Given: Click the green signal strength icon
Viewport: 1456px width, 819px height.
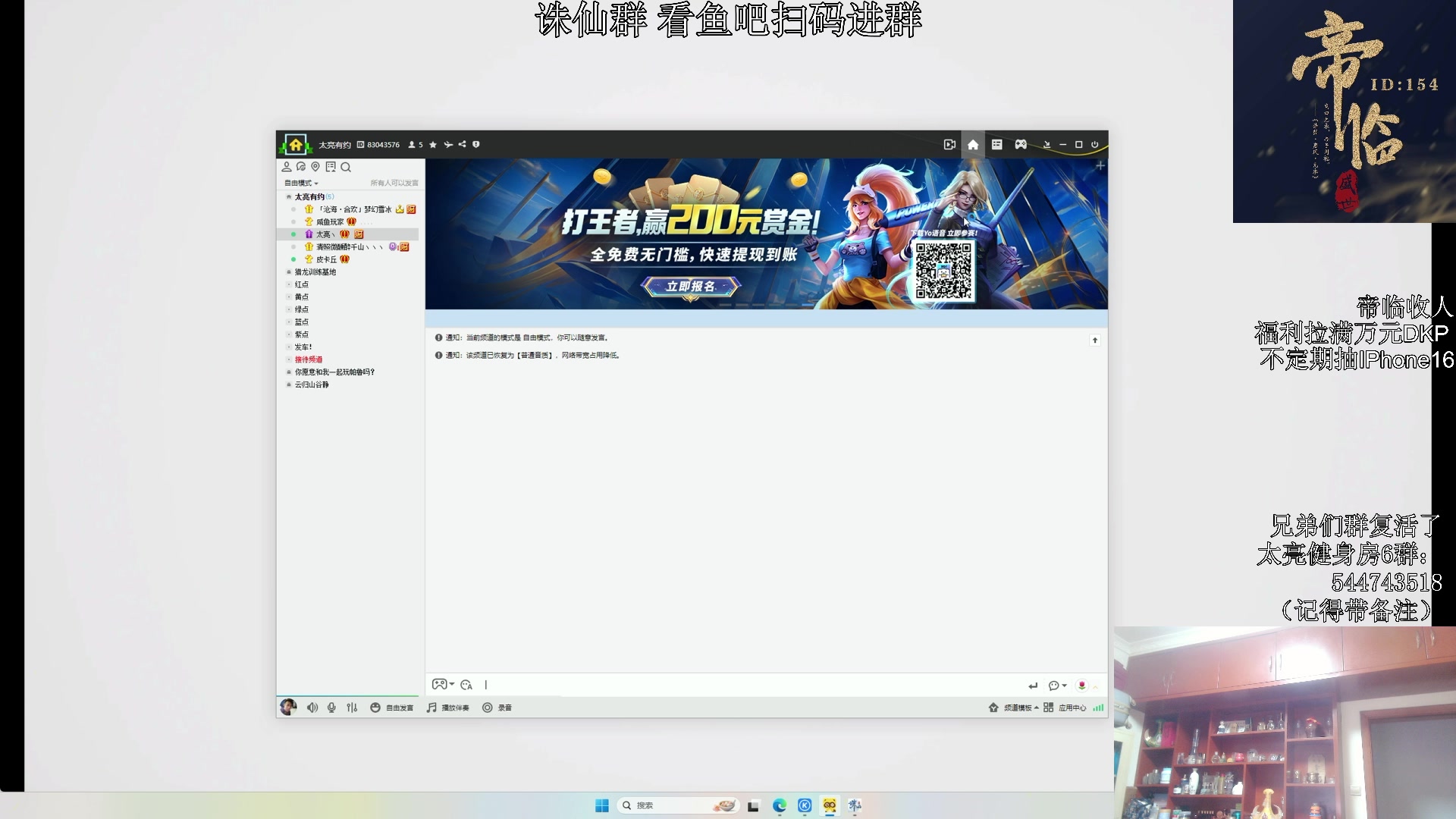Looking at the screenshot, I should pyautogui.click(x=1098, y=708).
